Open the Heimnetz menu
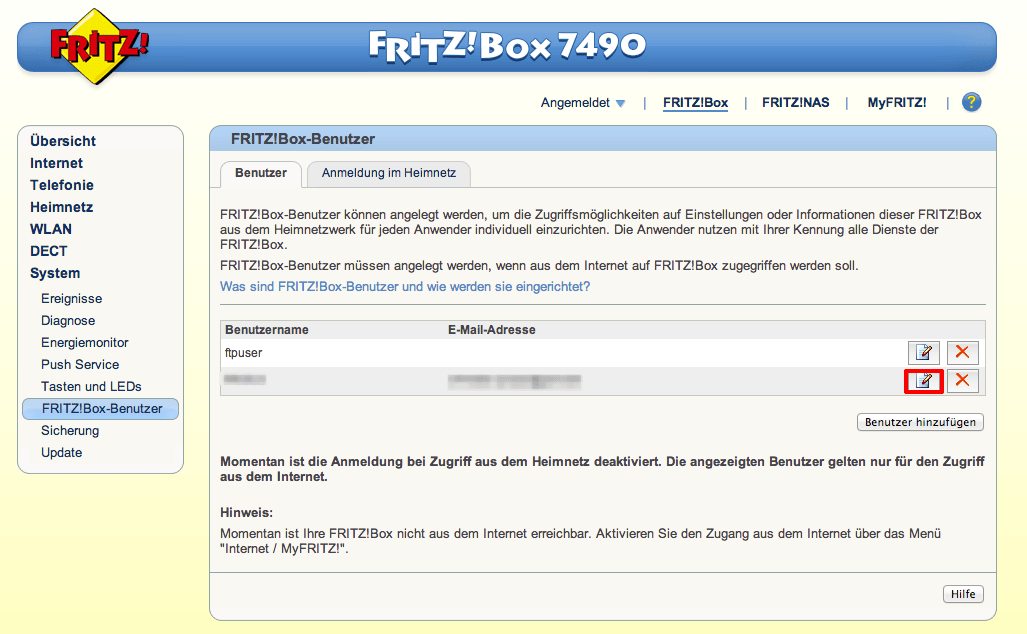 click(x=62, y=207)
